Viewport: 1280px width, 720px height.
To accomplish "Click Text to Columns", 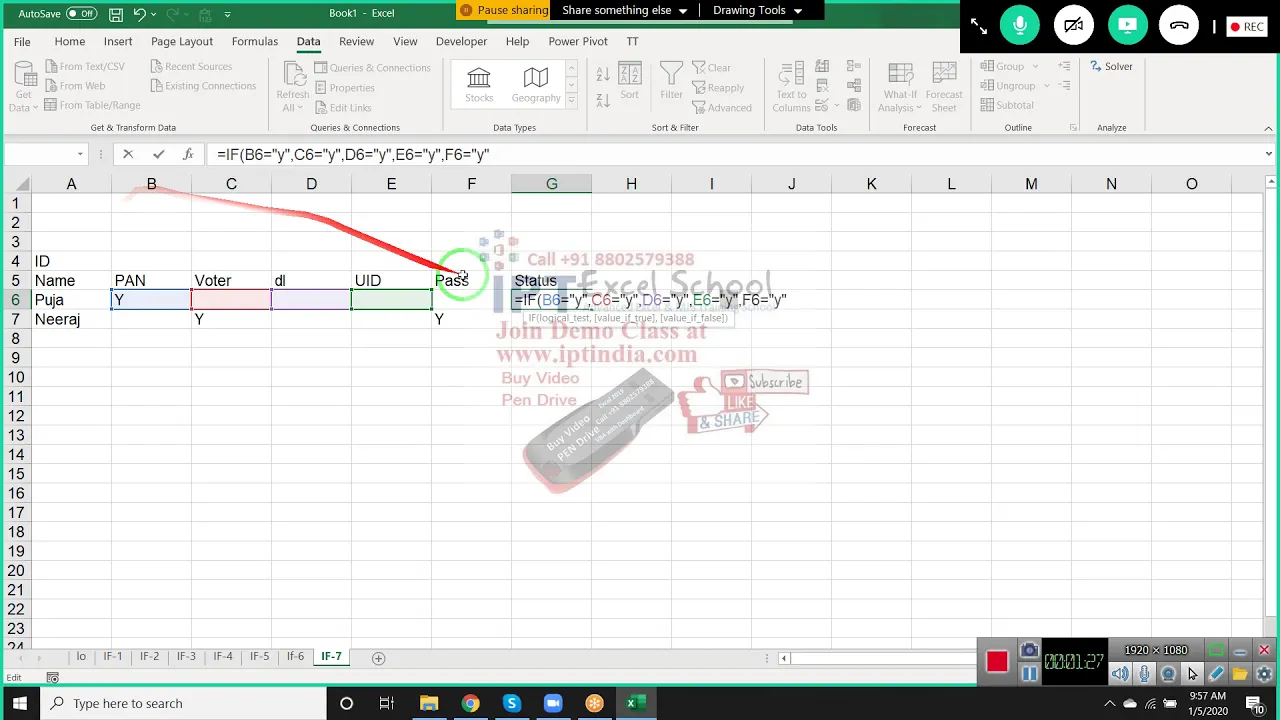I will [791, 87].
